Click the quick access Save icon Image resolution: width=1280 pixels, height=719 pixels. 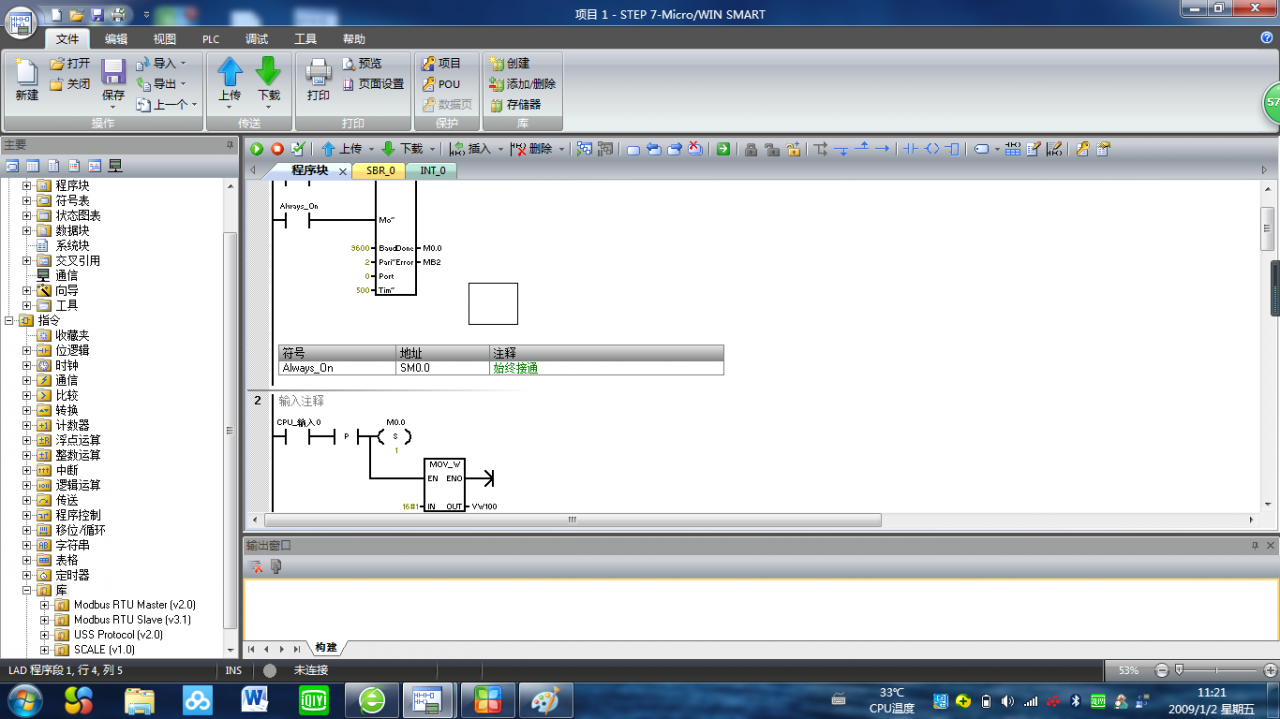tap(97, 15)
